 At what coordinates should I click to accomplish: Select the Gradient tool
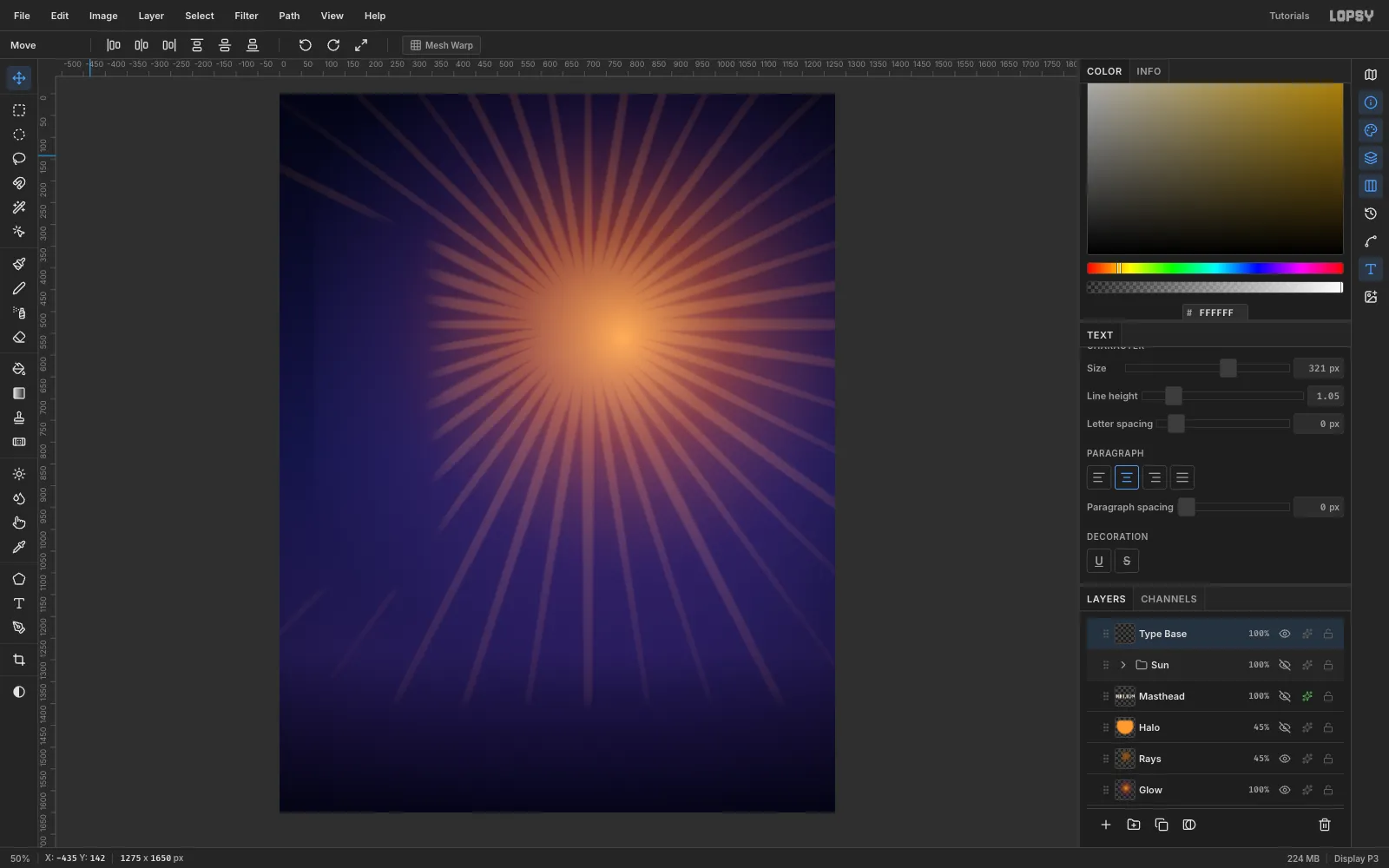click(x=19, y=393)
